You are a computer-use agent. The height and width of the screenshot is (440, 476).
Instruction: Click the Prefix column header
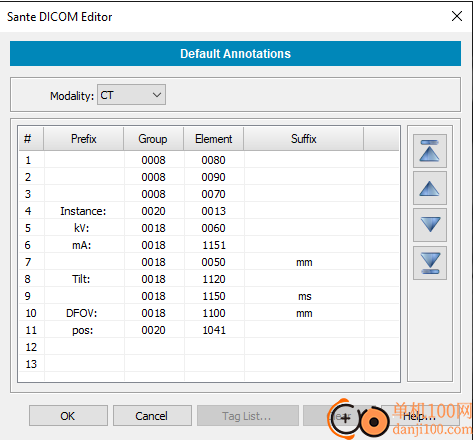click(x=84, y=139)
